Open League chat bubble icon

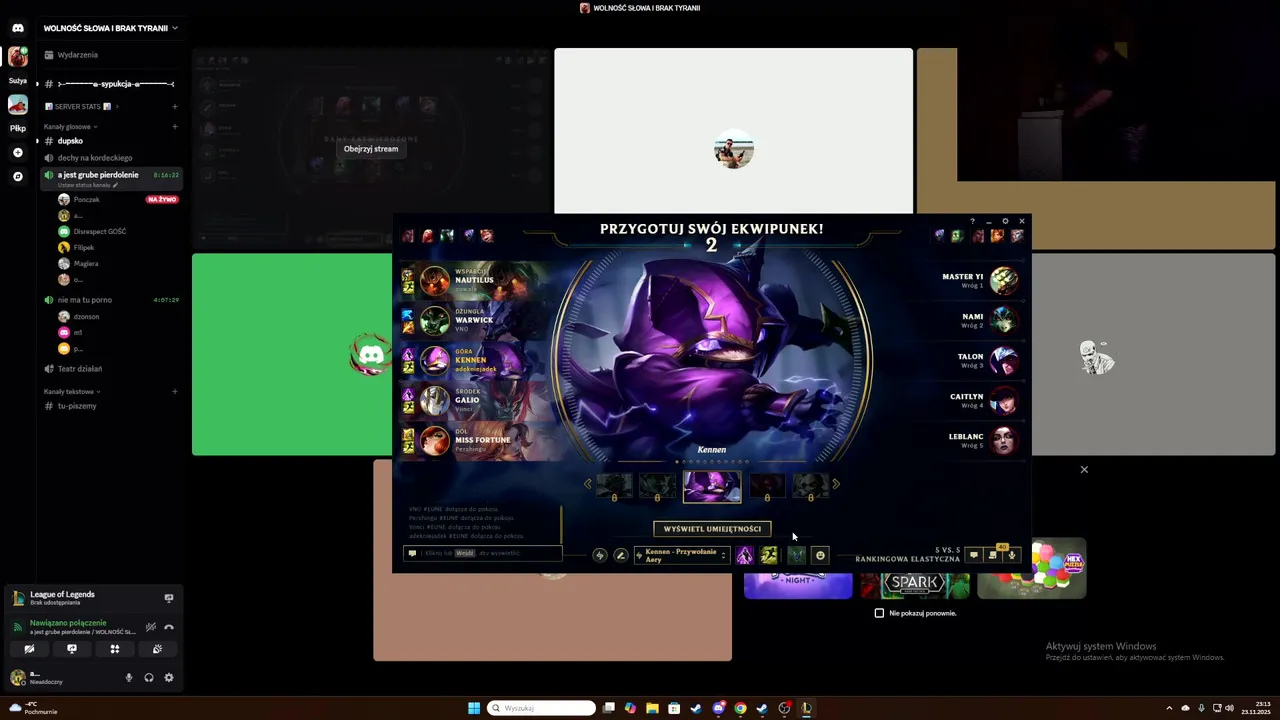point(973,555)
